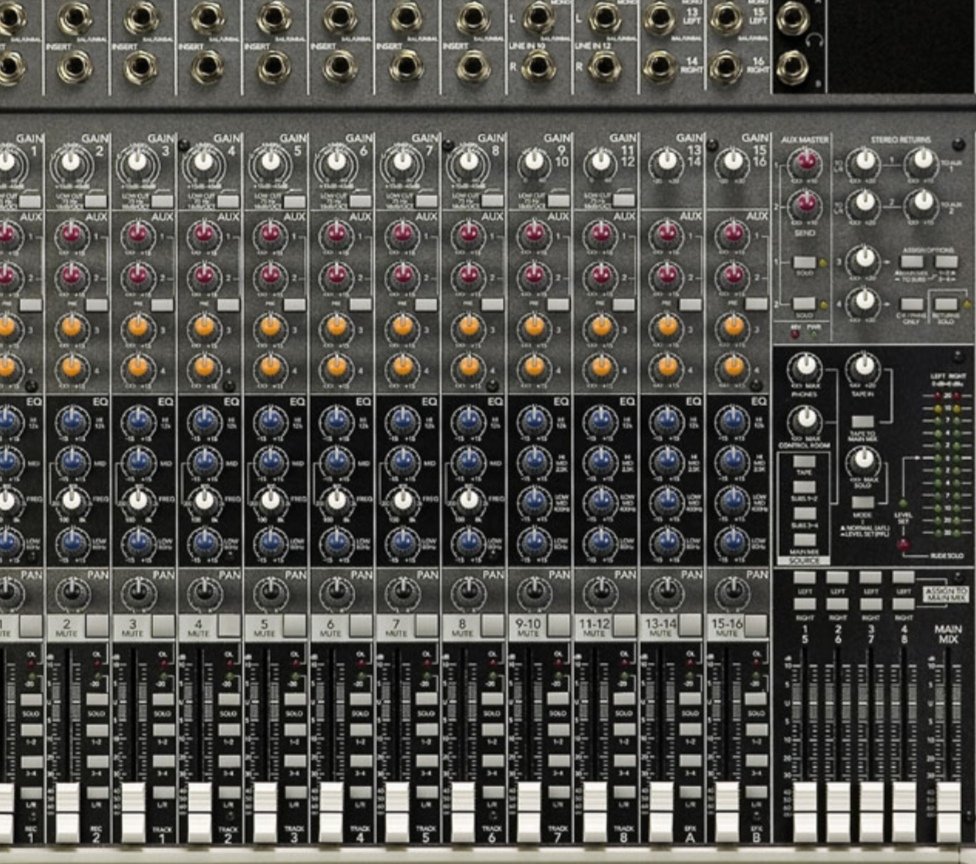Click the subgroup 4 fader
This screenshot has width=976, height=864.
point(904,812)
